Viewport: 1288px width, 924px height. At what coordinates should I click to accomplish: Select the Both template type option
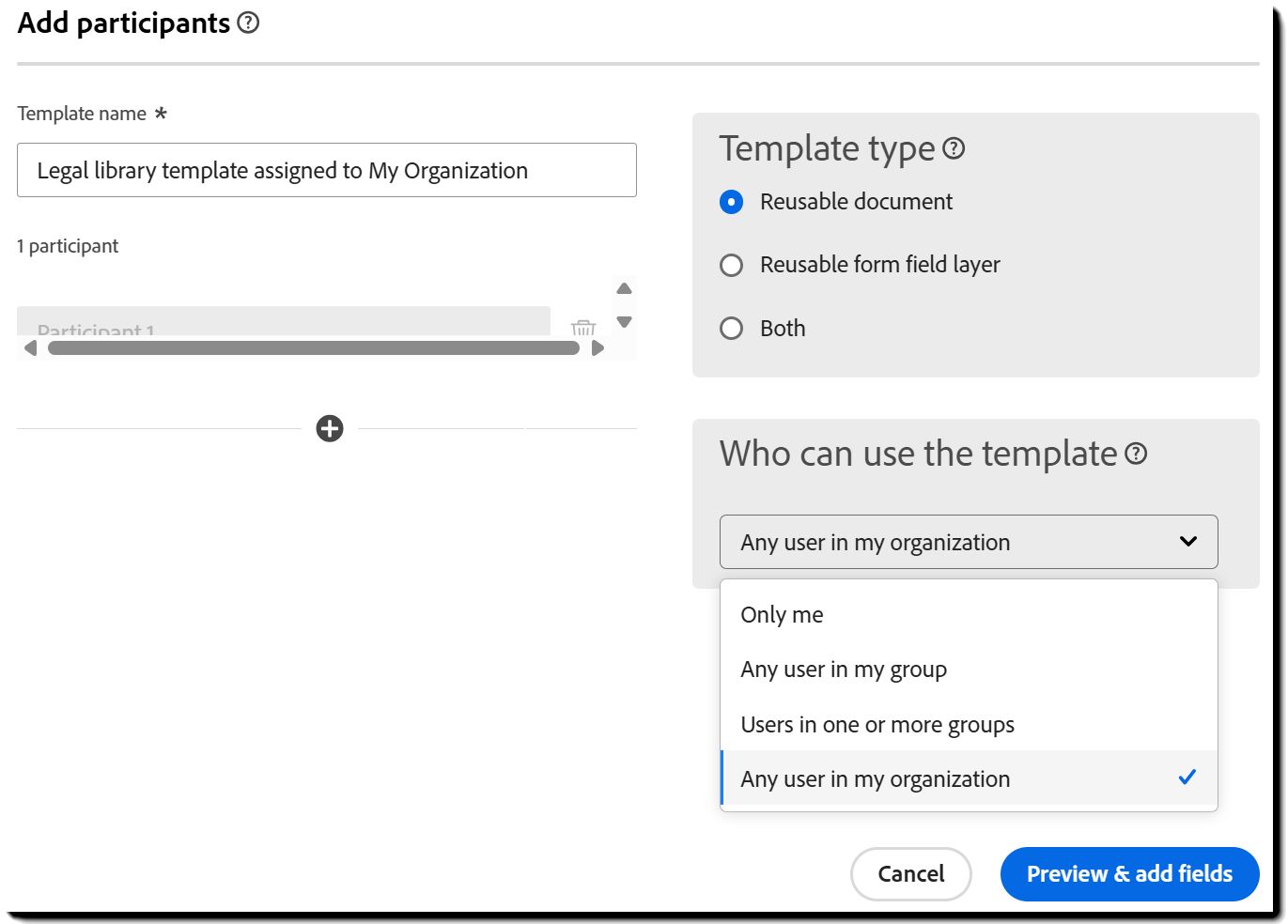click(x=732, y=329)
